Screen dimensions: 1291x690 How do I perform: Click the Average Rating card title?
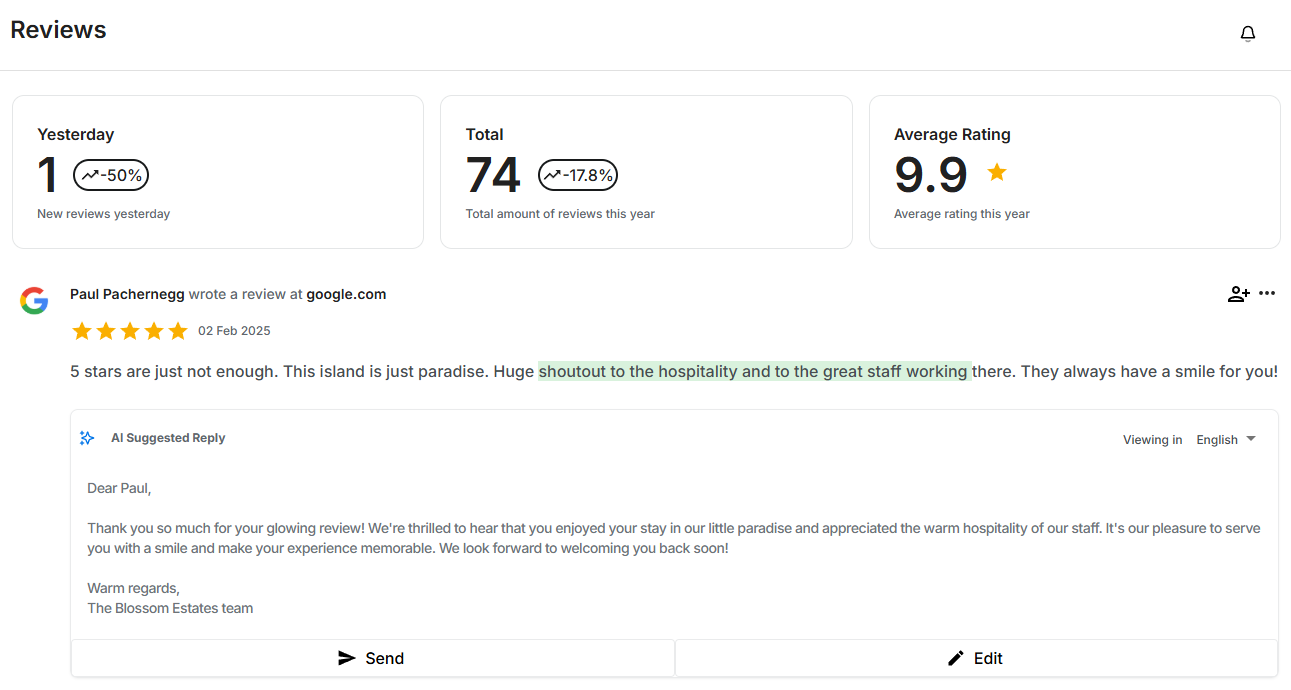pos(952,134)
